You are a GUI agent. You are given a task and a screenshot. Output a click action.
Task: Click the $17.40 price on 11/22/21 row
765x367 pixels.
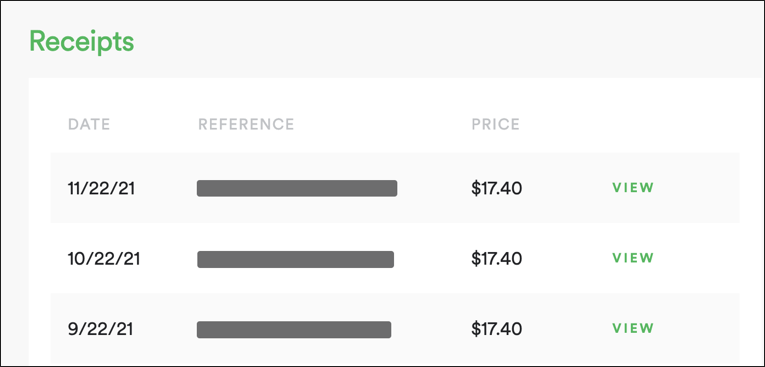pyautogui.click(x=496, y=188)
